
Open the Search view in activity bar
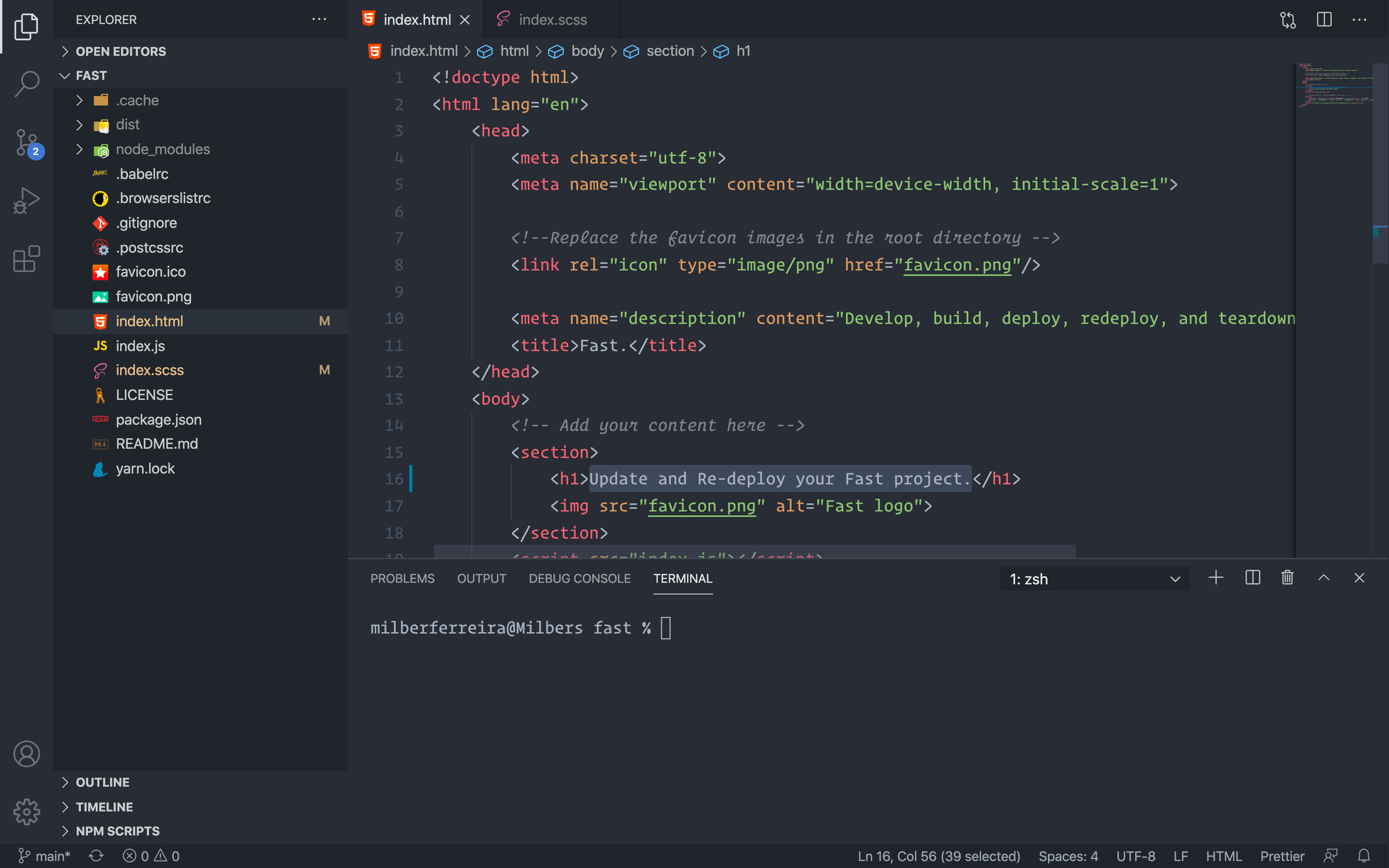click(x=26, y=84)
